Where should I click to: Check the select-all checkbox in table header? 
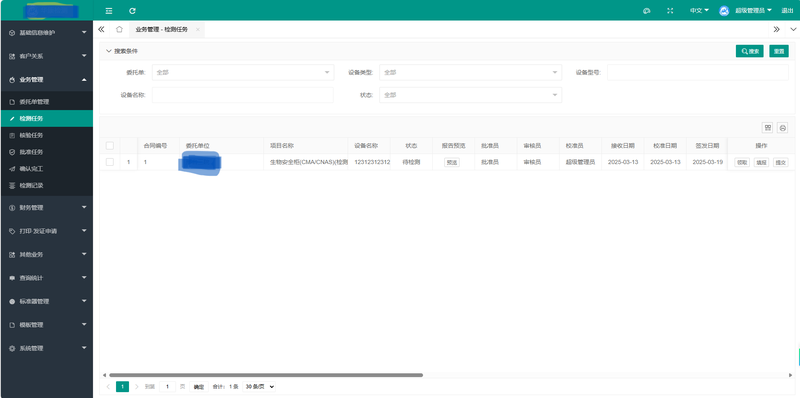[110, 145]
